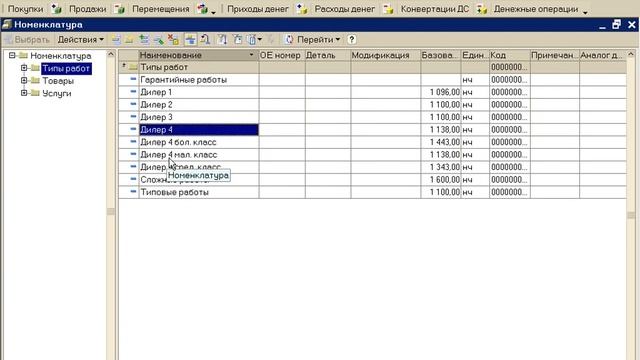Open the toolbar overflow arrow after Перемещения
The image size is (640, 360).
(213, 12)
